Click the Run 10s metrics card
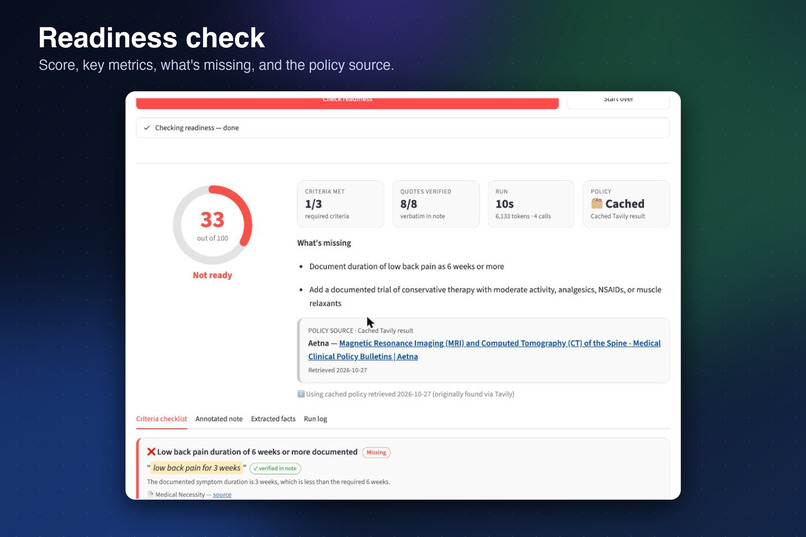The image size is (806, 537). point(531,203)
